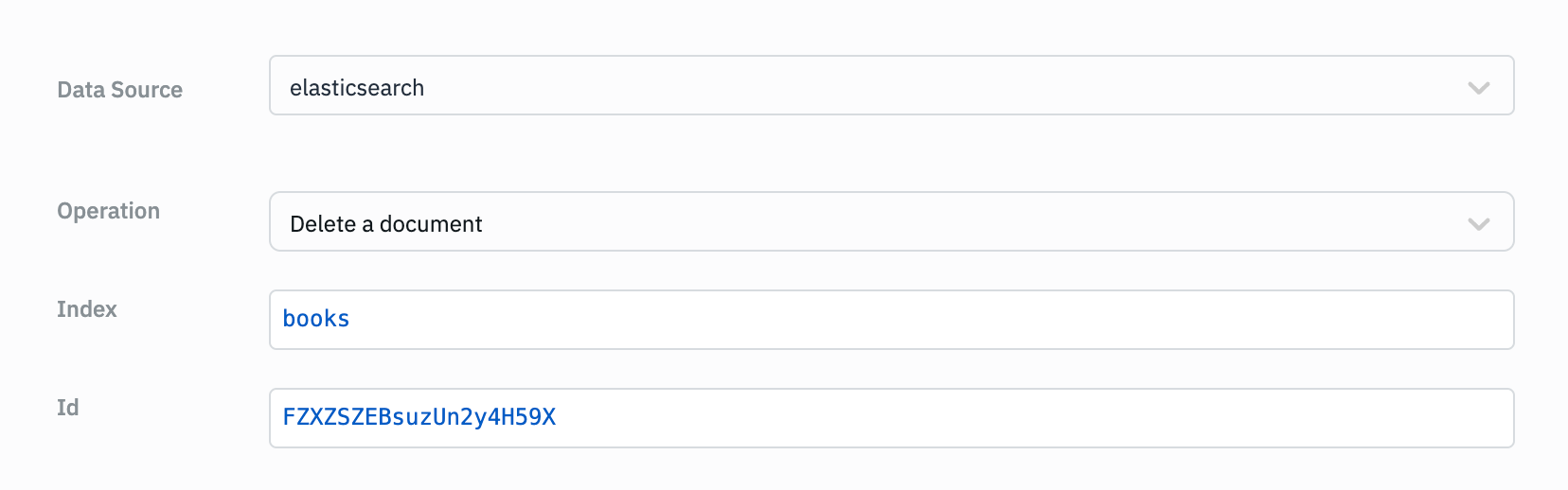Click empty space inside Id field
This screenshot has width=1568, height=490.
[x=1042, y=418]
